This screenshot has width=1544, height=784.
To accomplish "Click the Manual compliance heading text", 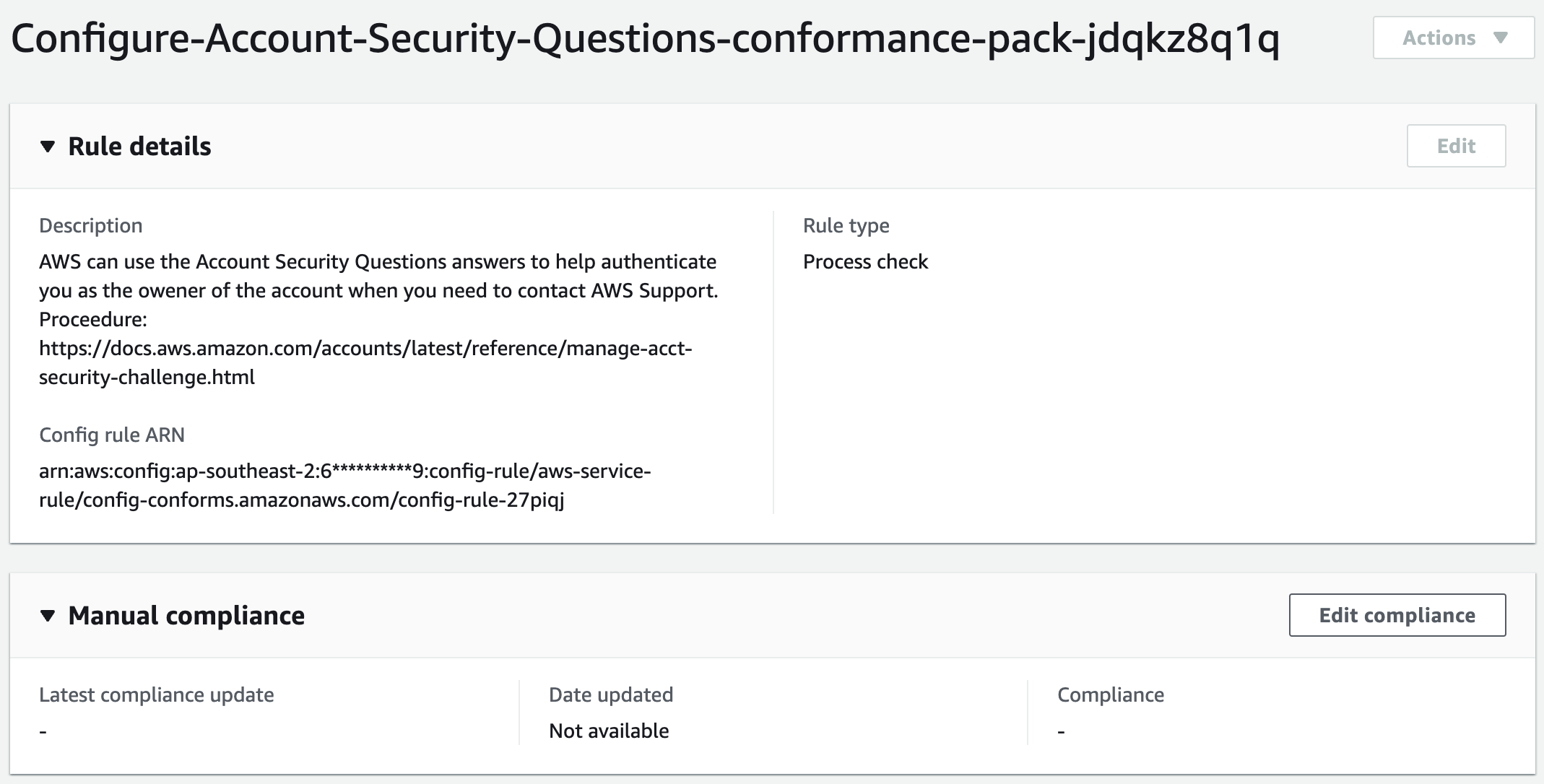I will click(186, 616).
